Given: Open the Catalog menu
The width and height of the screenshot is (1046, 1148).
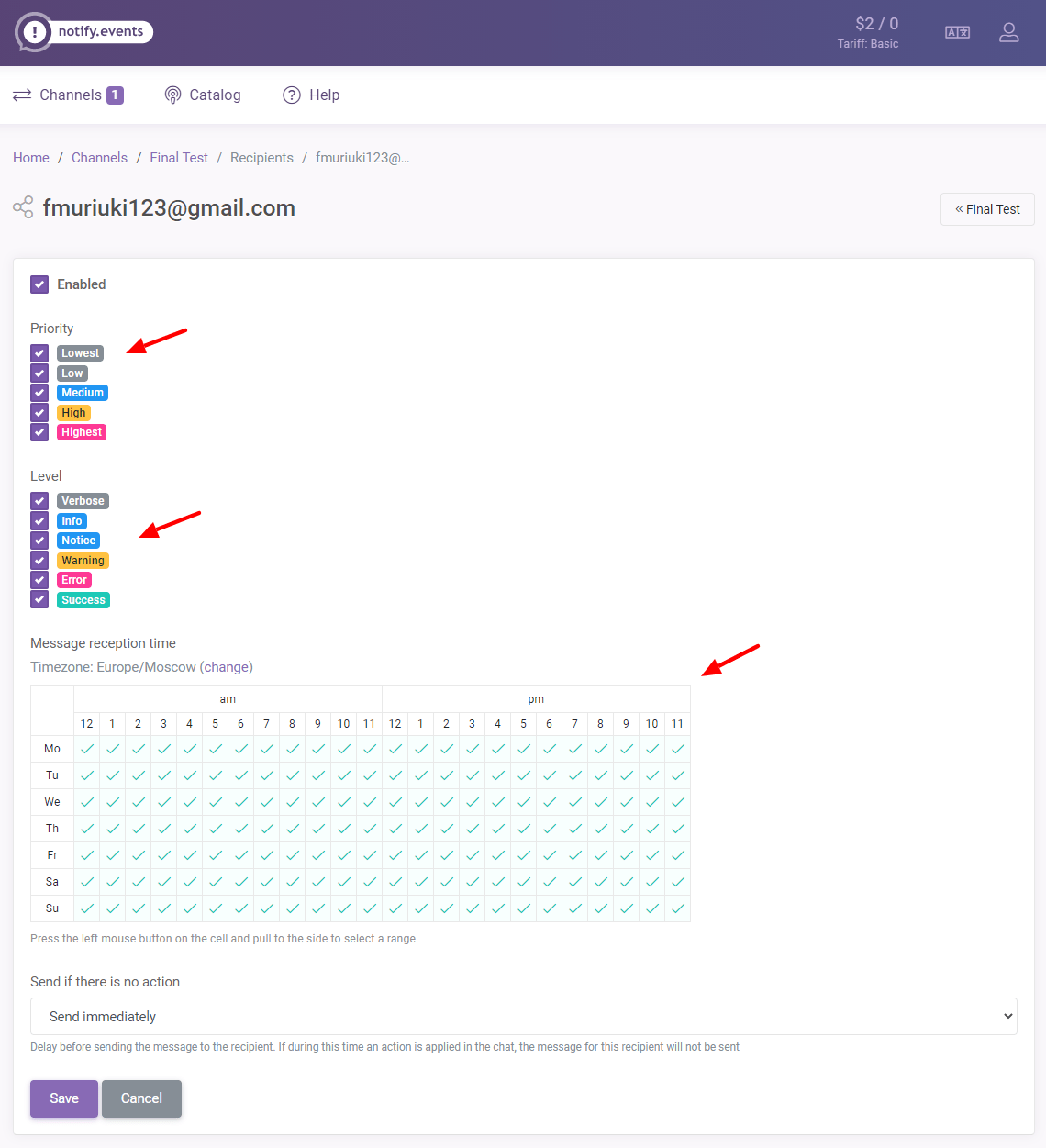Looking at the screenshot, I should 203,95.
